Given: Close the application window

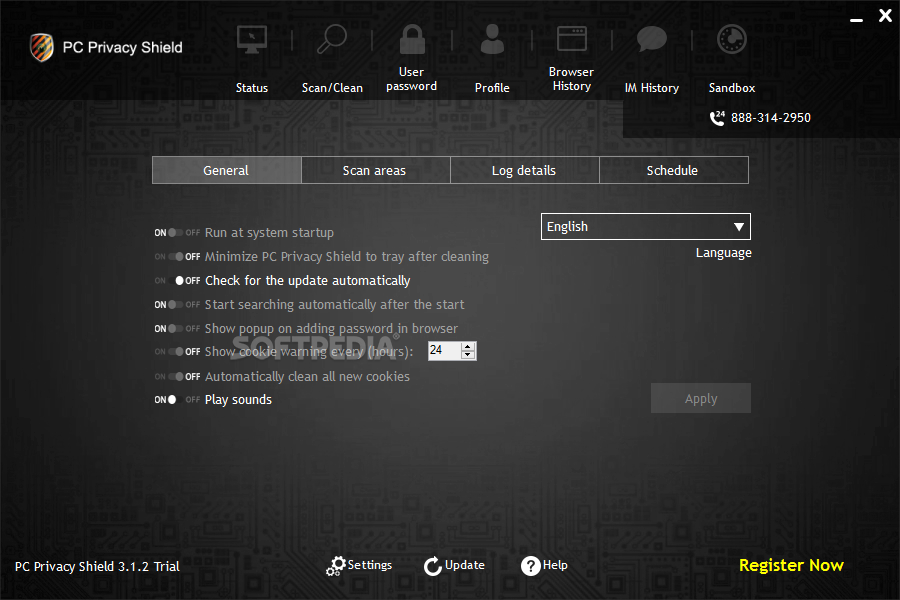Looking at the screenshot, I should pos(886,16).
